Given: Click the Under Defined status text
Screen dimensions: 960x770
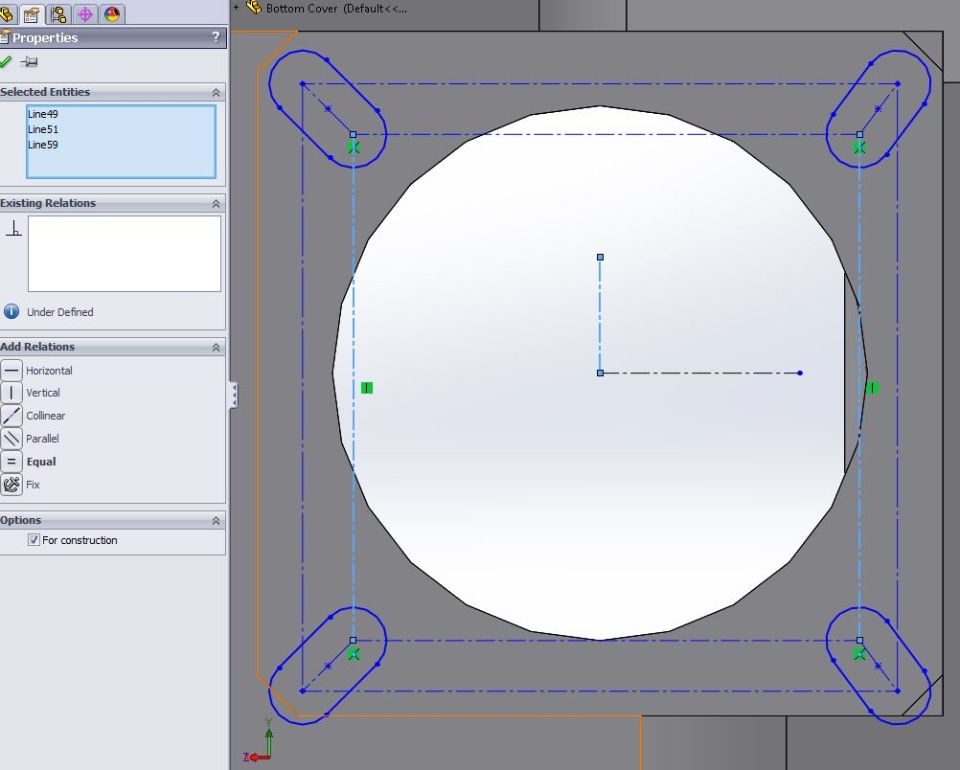Looking at the screenshot, I should (x=60, y=312).
